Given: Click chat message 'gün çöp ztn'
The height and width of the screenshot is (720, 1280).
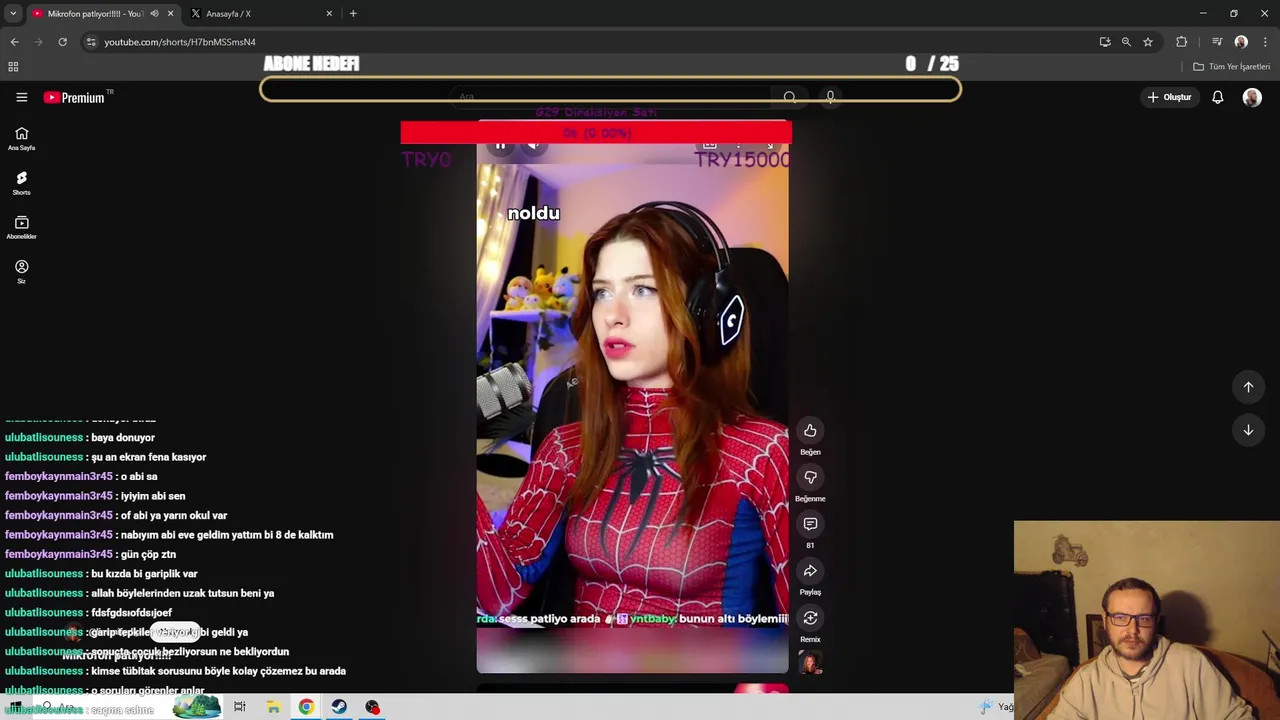Looking at the screenshot, I should 148,555.
